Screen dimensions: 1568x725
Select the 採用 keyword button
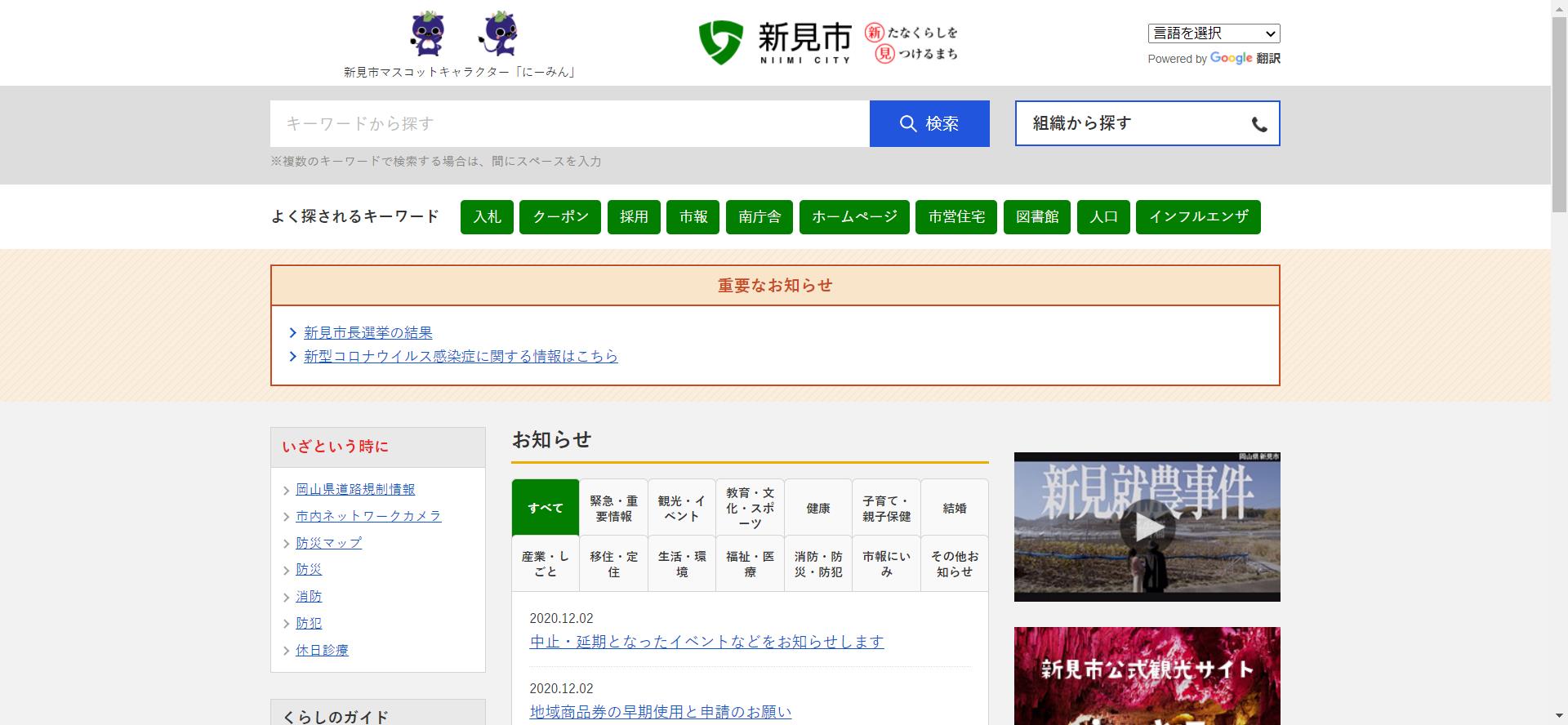pyautogui.click(x=634, y=217)
